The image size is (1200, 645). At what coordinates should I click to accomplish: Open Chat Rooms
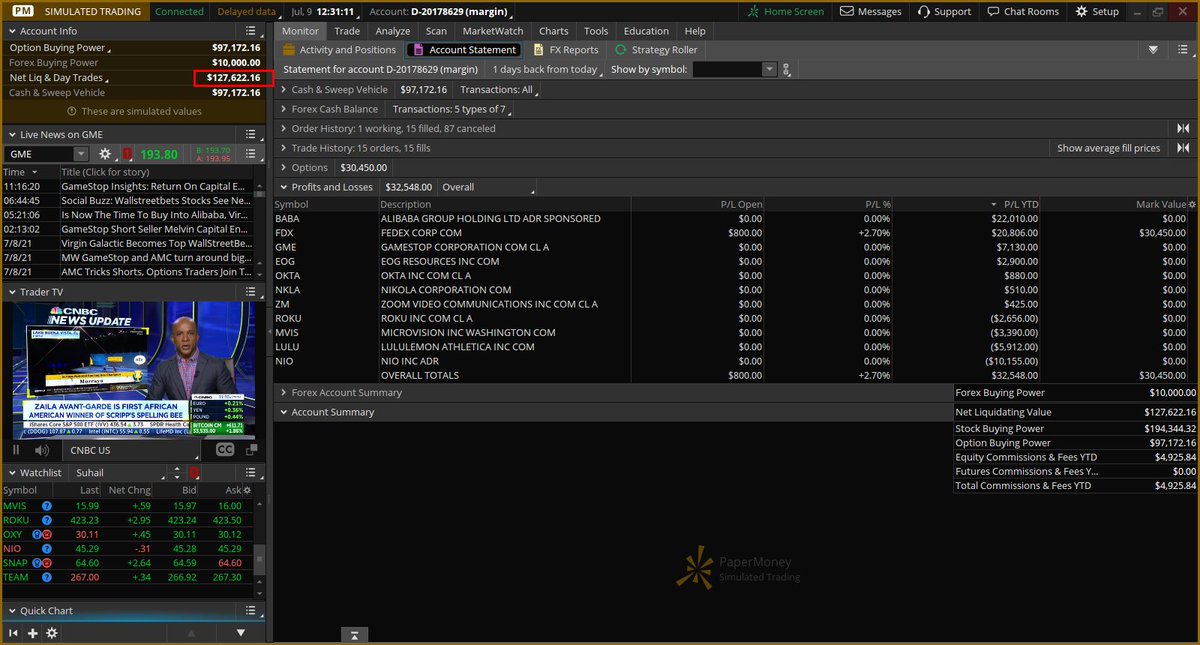pos(1023,11)
